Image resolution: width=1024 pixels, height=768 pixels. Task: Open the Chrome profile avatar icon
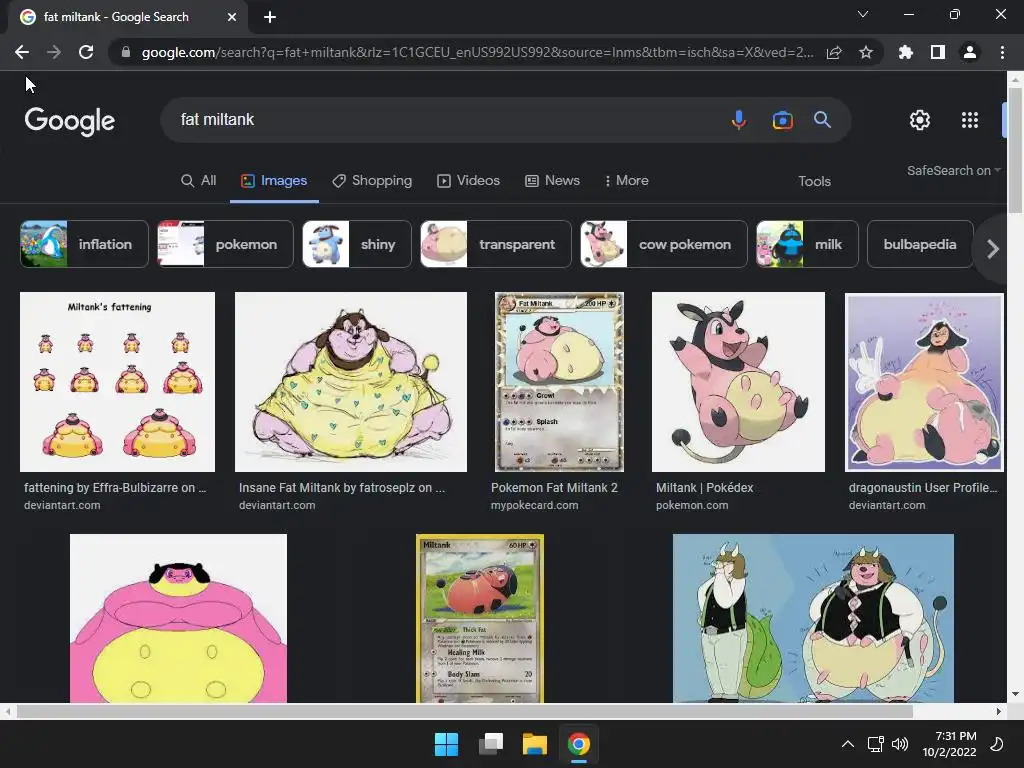[x=970, y=52]
